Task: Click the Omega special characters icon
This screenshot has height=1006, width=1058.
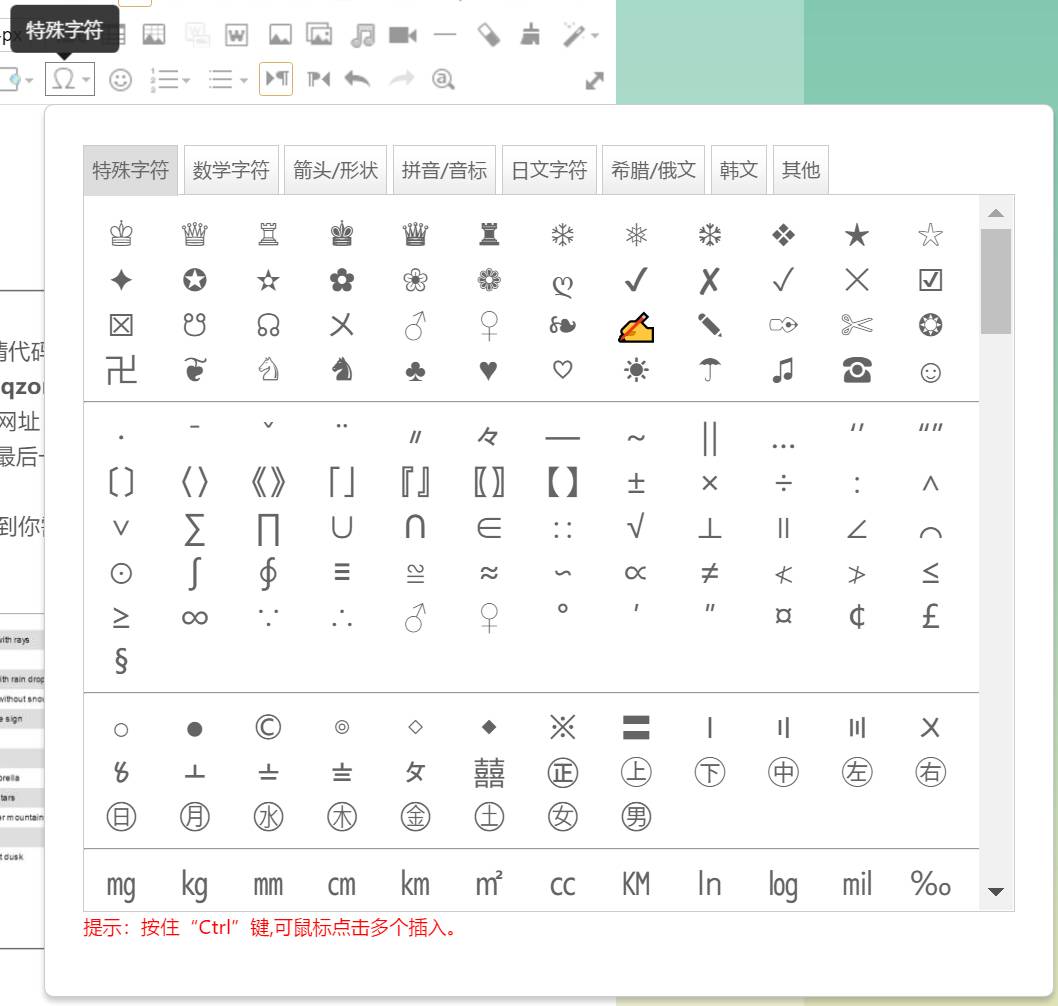Action: pyautogui.click(x=63, y=79)
